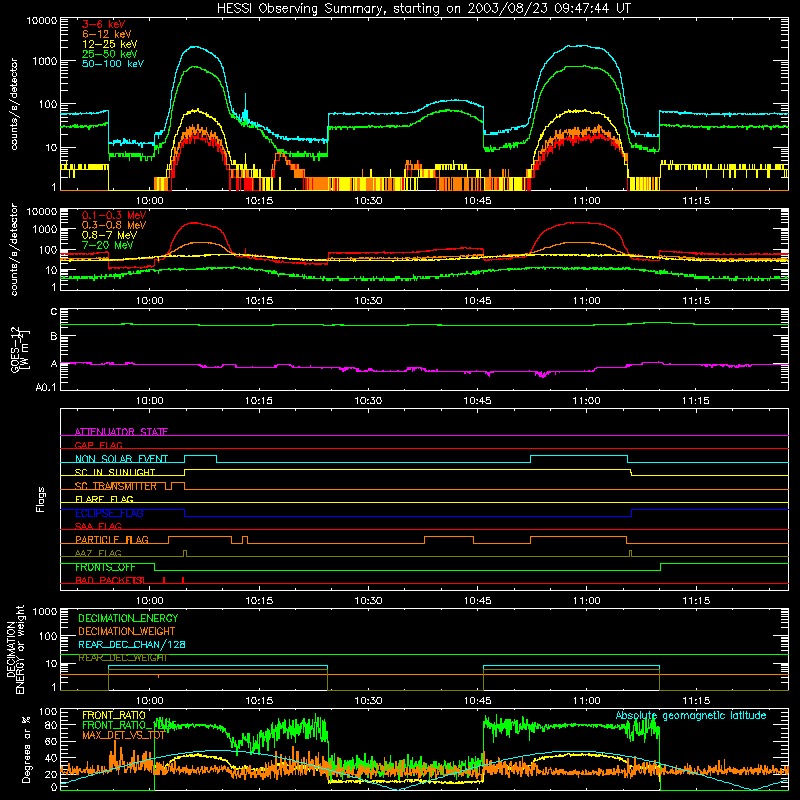Click the cyan 50-100 keV peak near 10:05
This screenshot has height=800, width=800.
(196, 47)
